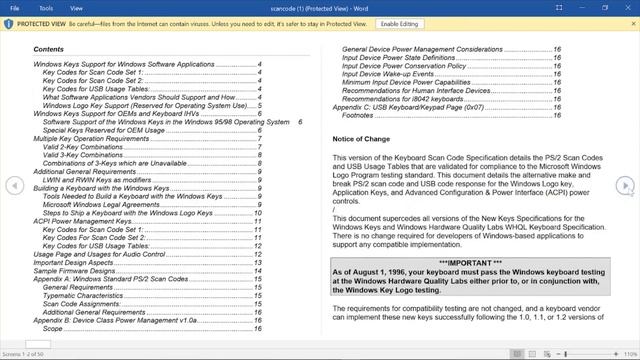The height and width of the screenshot is (360, 640).
Task: Click the Screens 1-2 of 50 status
Action: tap(23, 354)
